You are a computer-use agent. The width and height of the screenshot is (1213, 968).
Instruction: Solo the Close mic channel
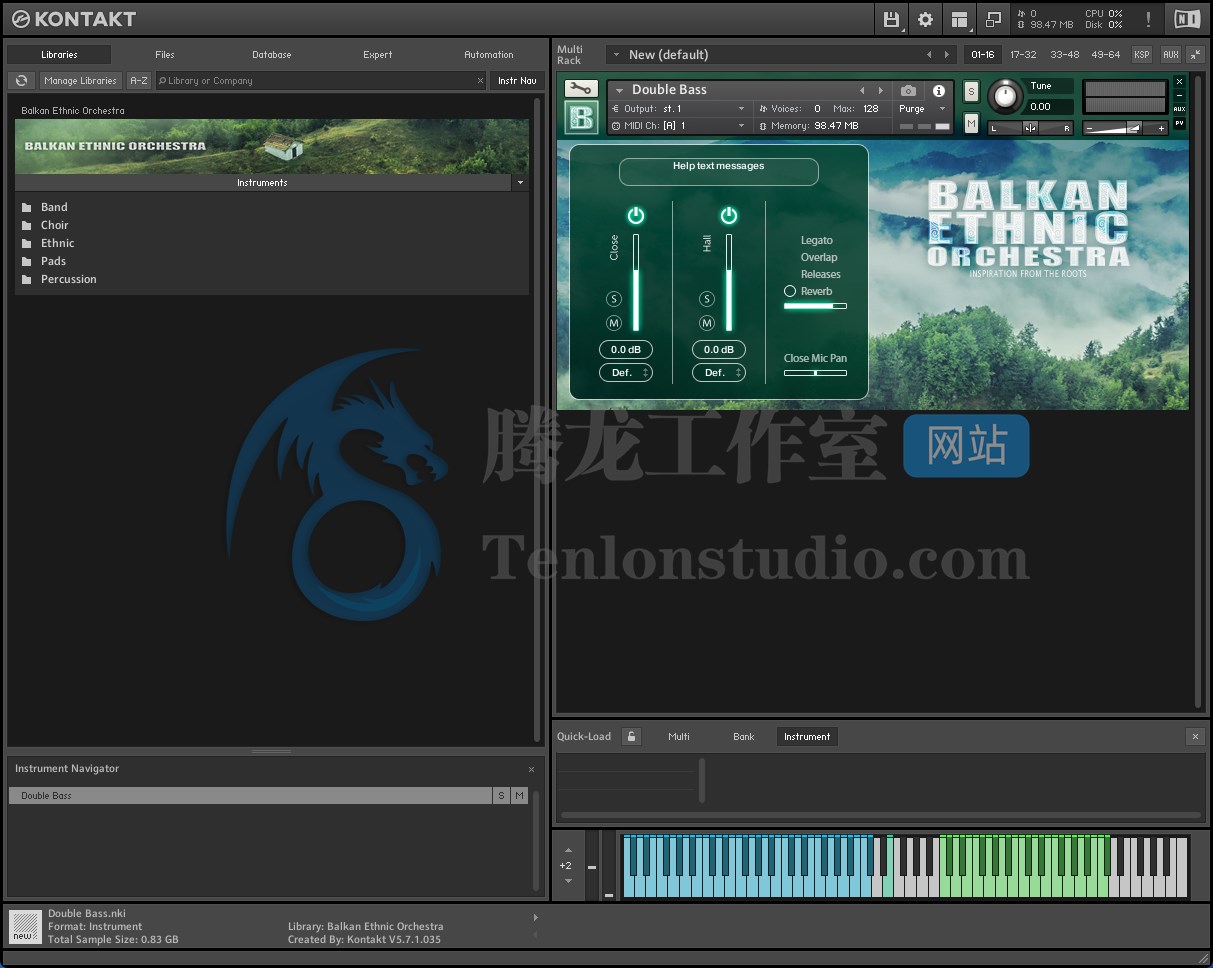(x=614, y=299)
